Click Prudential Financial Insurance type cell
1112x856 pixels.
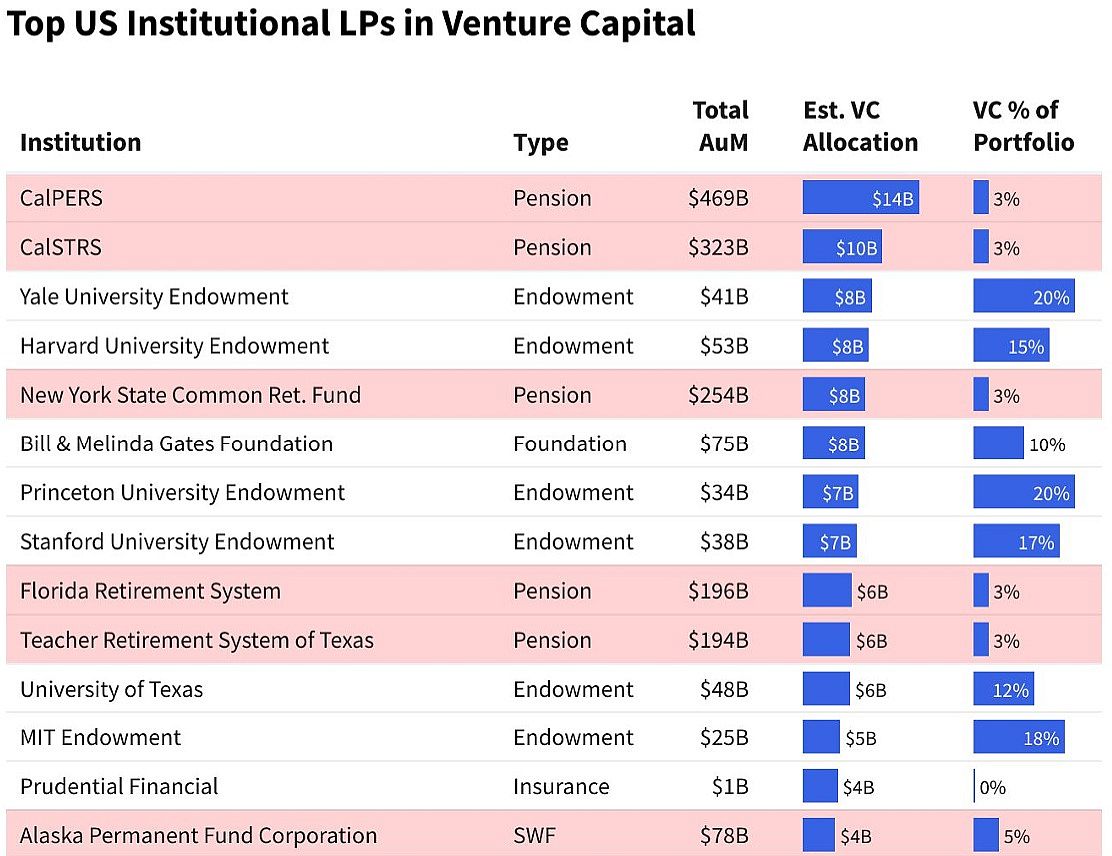click(561, 787)
